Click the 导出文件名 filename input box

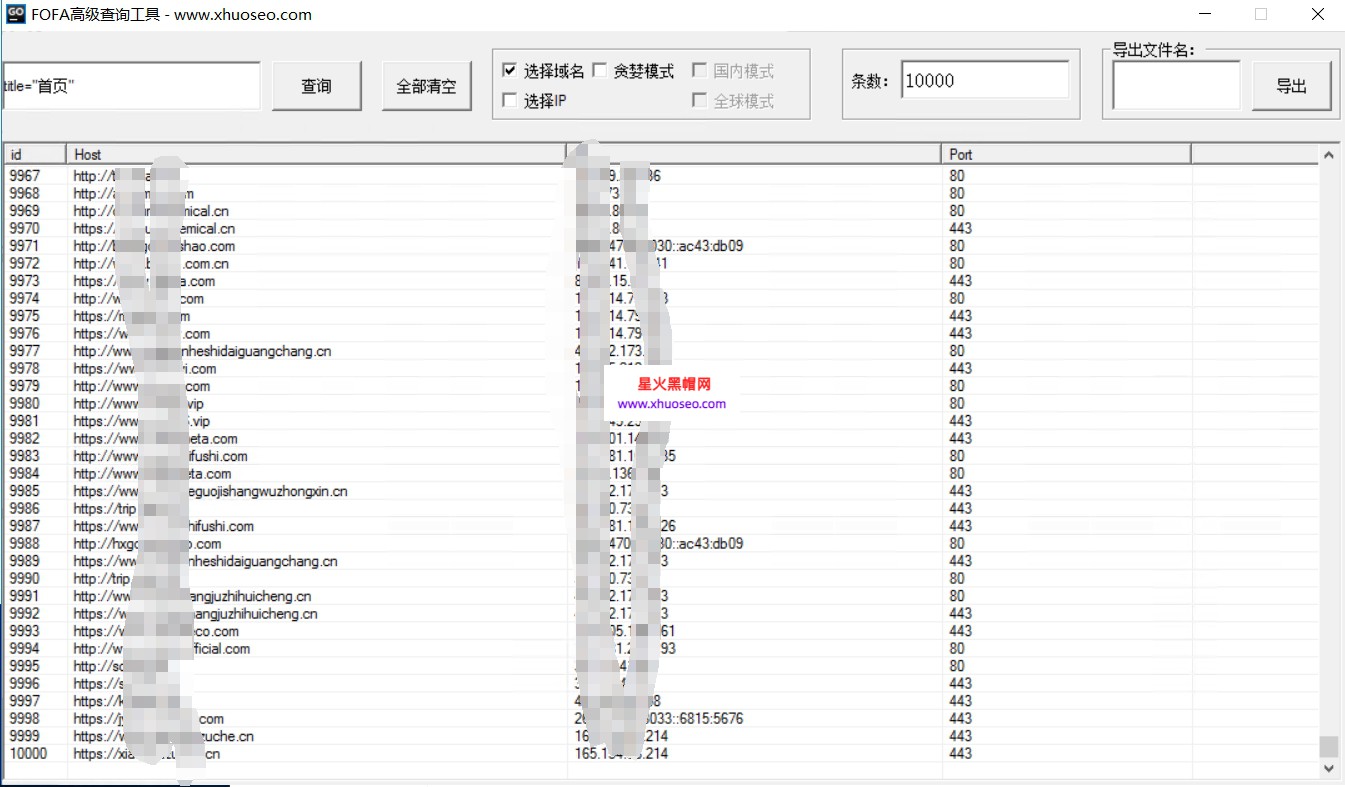[1177, 86]
